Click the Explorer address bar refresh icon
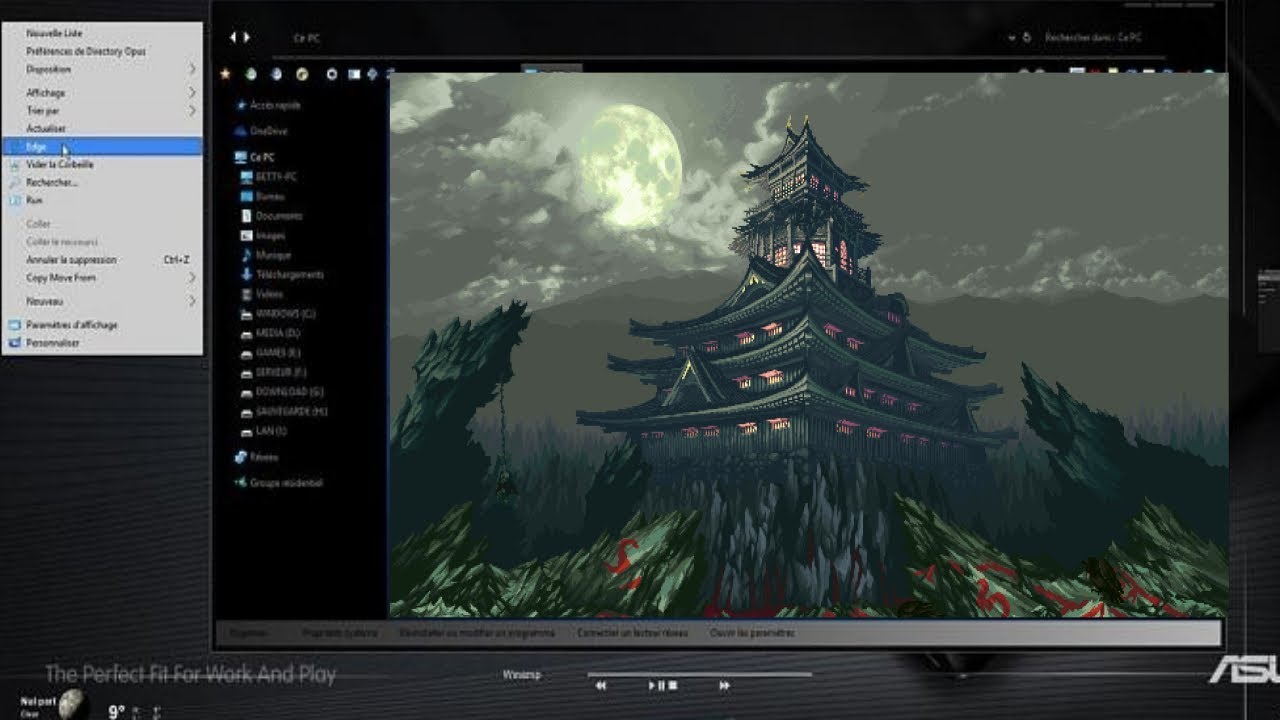Screen dimensions: 1280x720 [1026, 37]
